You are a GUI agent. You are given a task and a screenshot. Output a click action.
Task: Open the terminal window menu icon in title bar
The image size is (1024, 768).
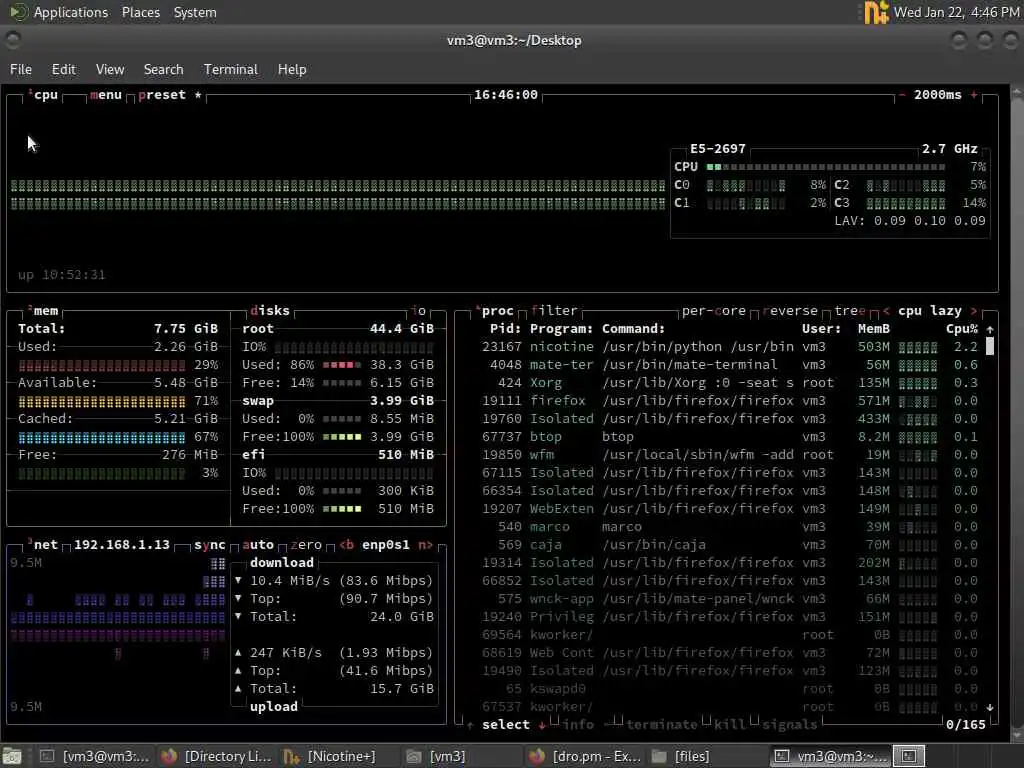pos(12,40)
